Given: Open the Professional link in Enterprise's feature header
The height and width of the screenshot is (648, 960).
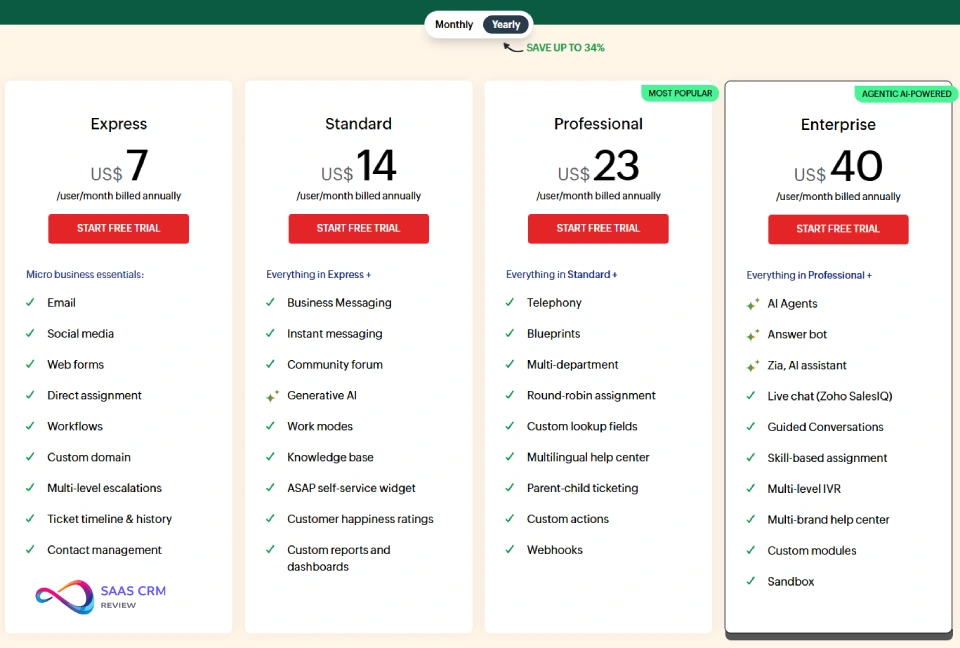Looking at the screenshot, I should pos(836,275).
